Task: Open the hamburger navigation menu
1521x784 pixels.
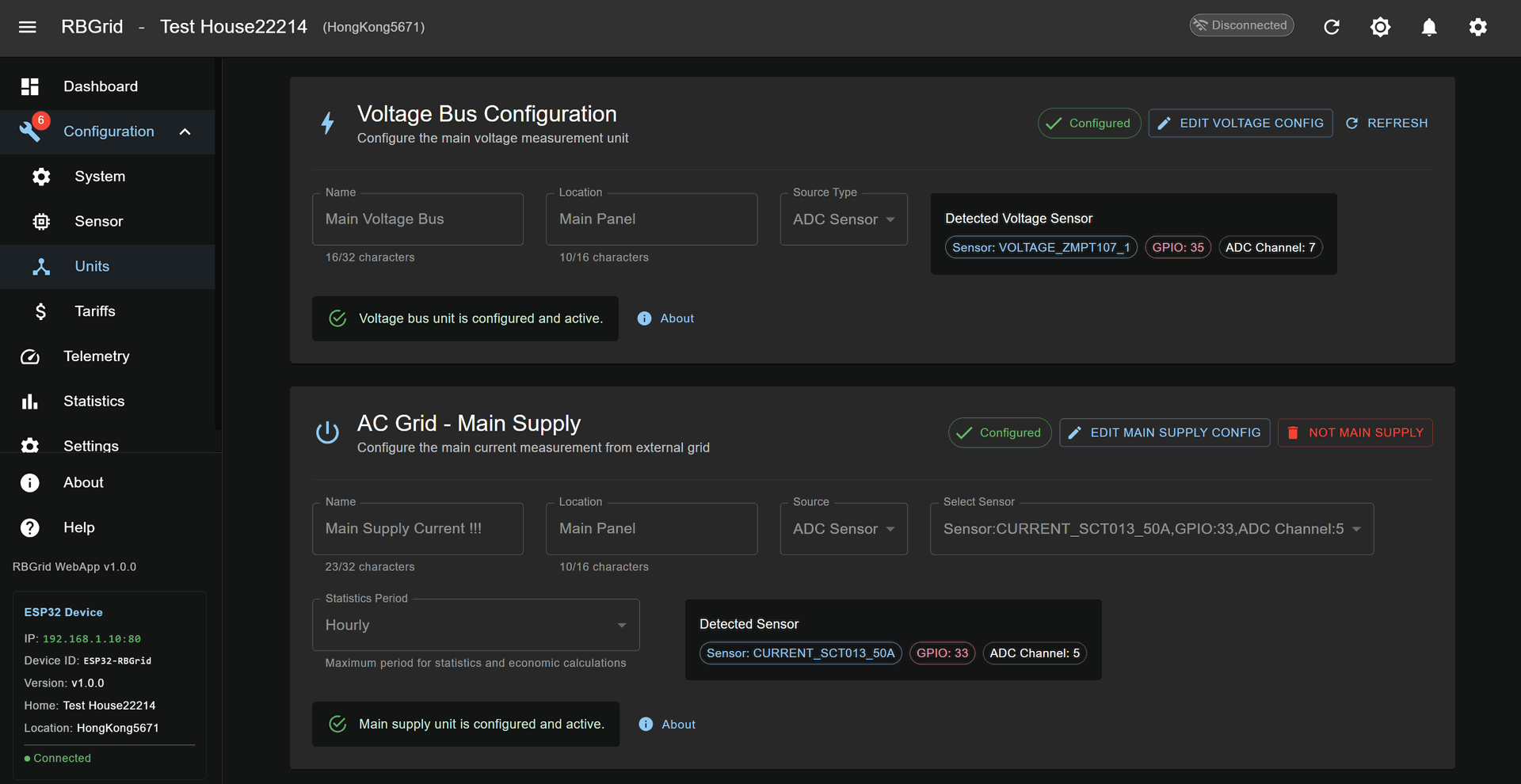Action: click(28, 27)
